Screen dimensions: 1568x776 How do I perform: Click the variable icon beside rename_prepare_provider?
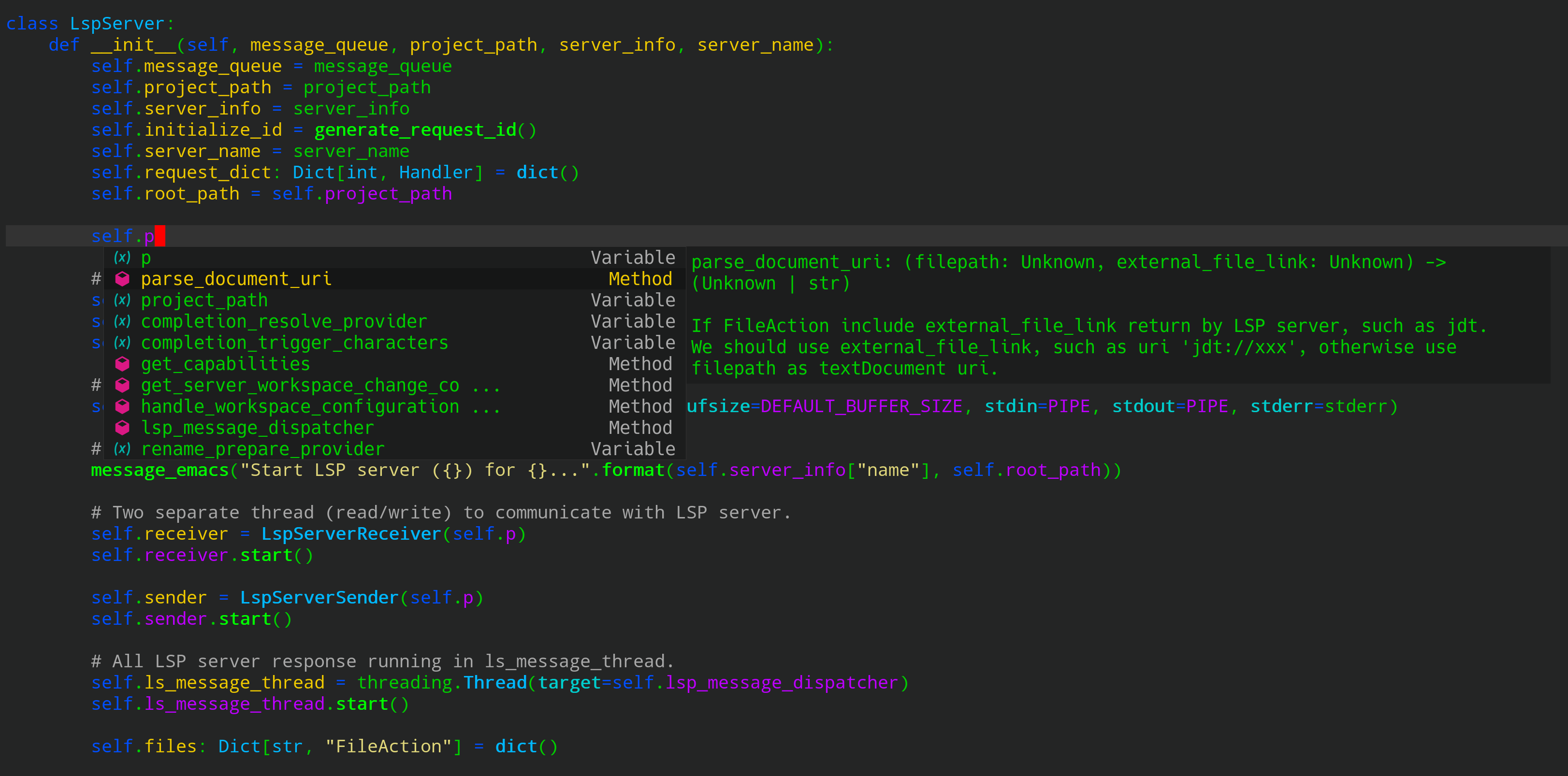(122, 449)
